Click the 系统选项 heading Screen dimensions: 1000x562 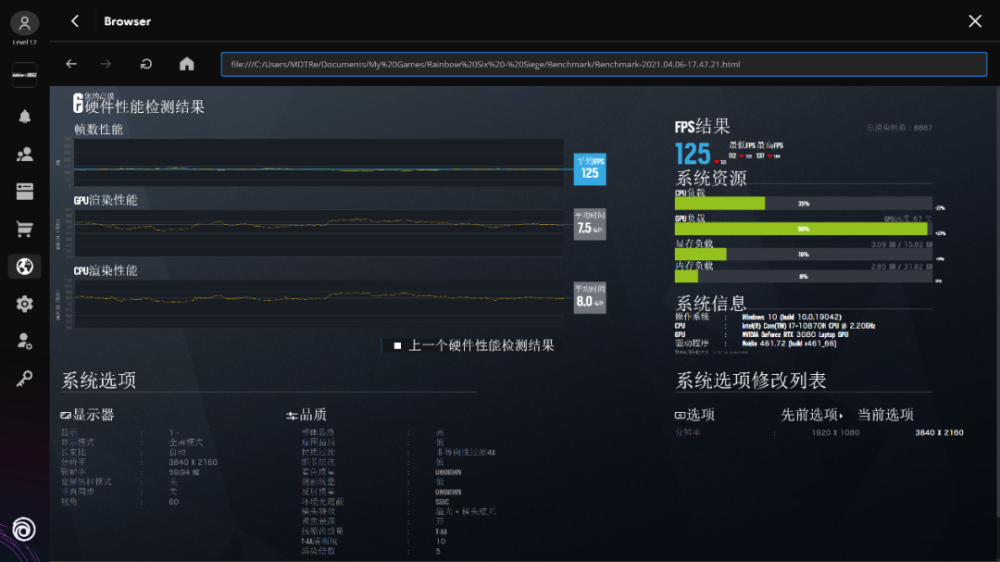point(99,381)
